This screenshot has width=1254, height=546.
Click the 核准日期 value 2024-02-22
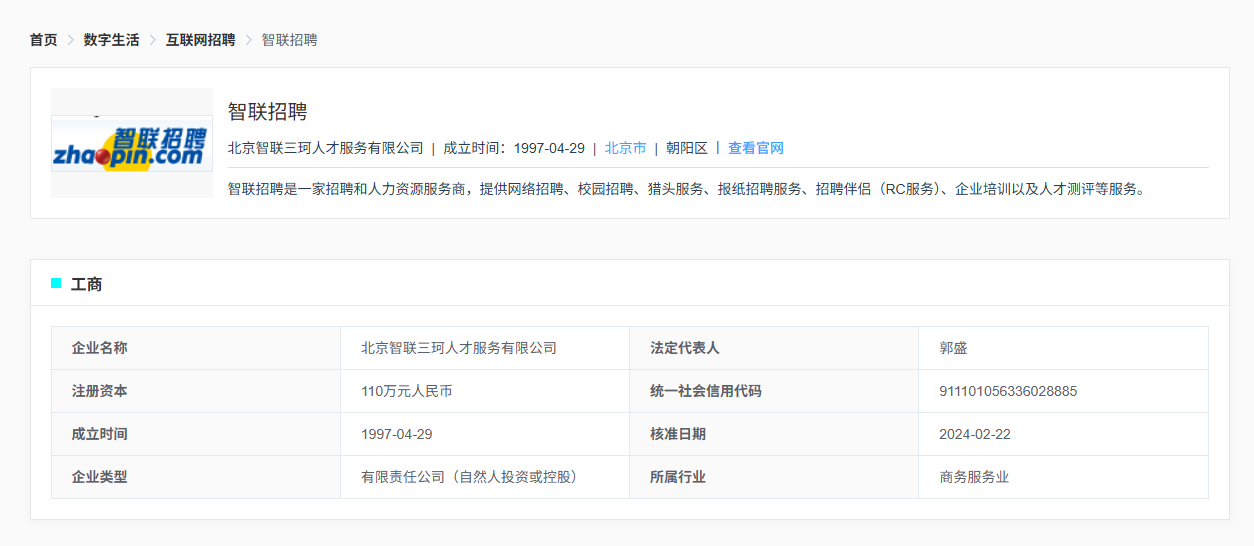974,434
